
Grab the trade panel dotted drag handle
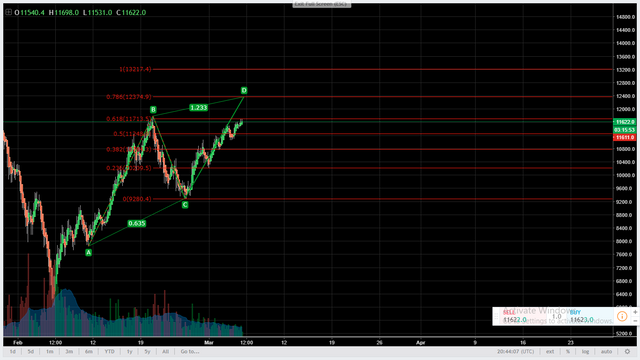point(496,316)
